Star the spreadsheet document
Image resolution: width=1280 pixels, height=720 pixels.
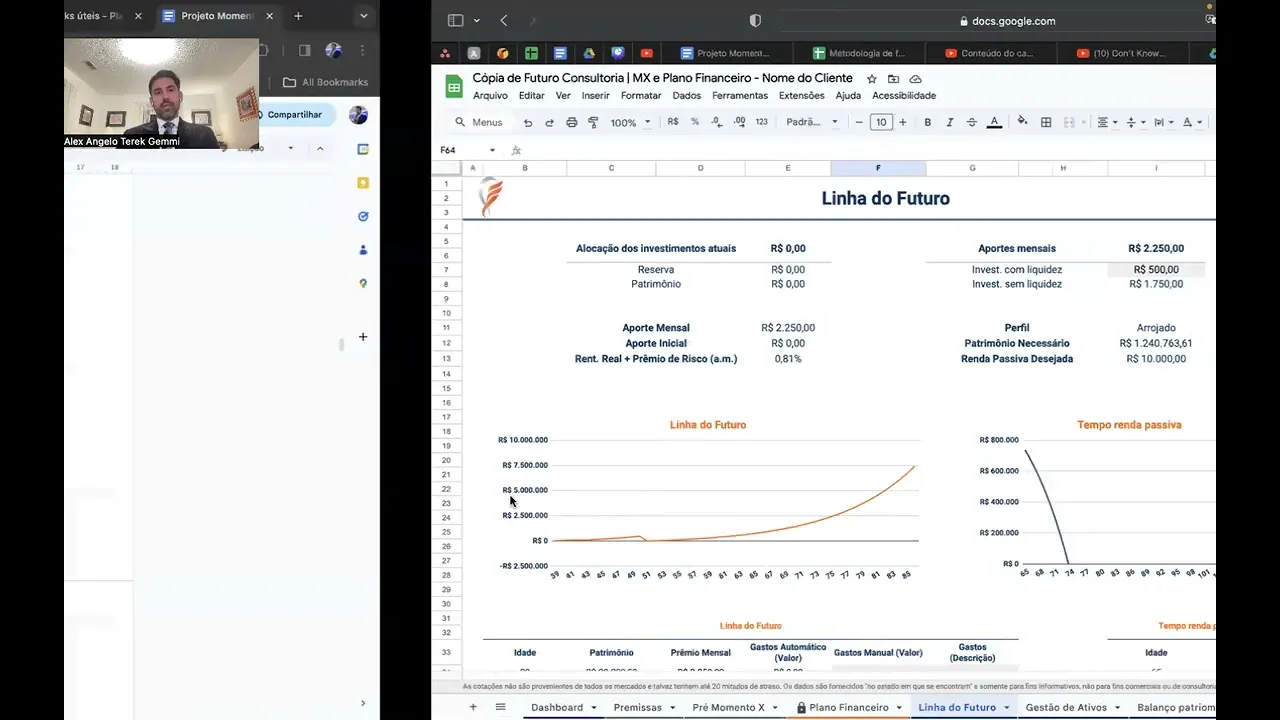pyautogui.click(x=871, y=79)
